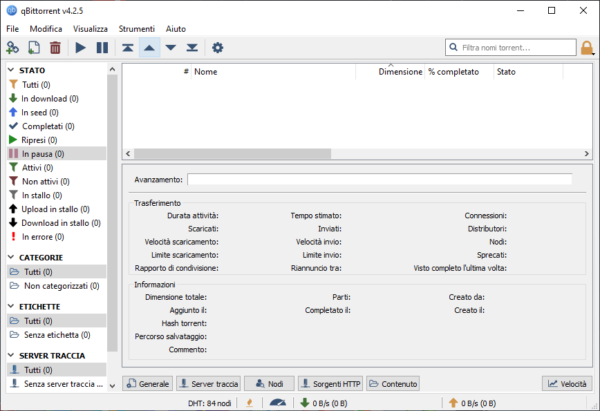Sort by the Stato column header

[x=528, y=72]
